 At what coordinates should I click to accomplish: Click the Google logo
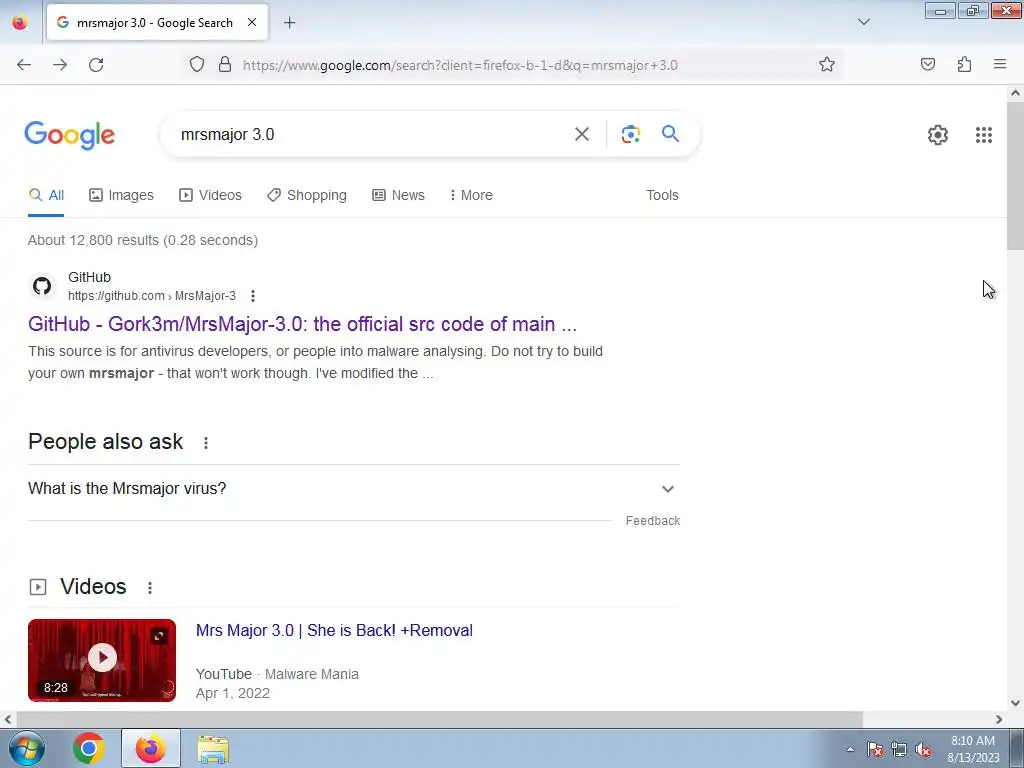tap(70, 136)
